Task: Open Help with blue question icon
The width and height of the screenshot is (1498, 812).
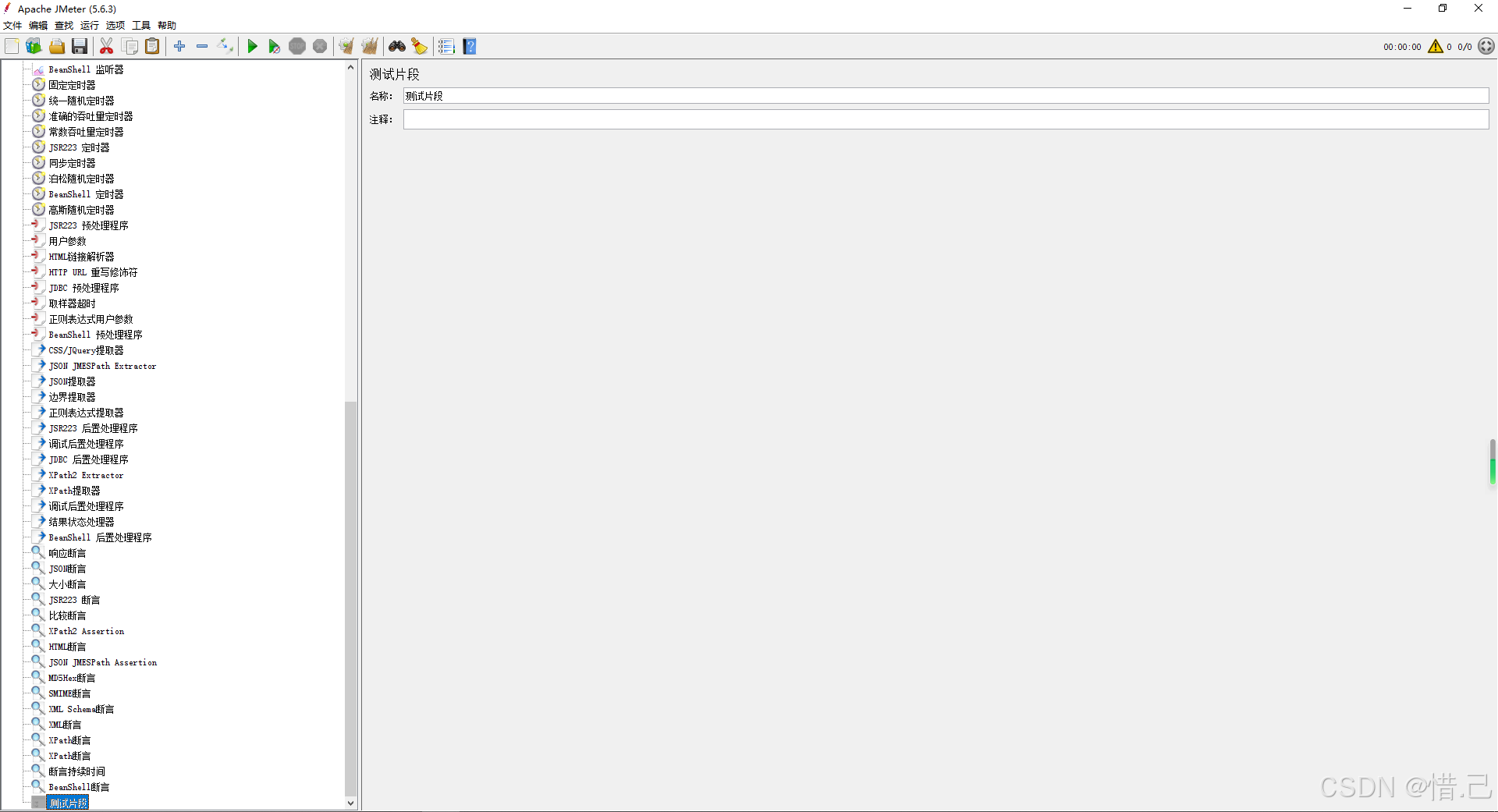Action: click(470, 47)
